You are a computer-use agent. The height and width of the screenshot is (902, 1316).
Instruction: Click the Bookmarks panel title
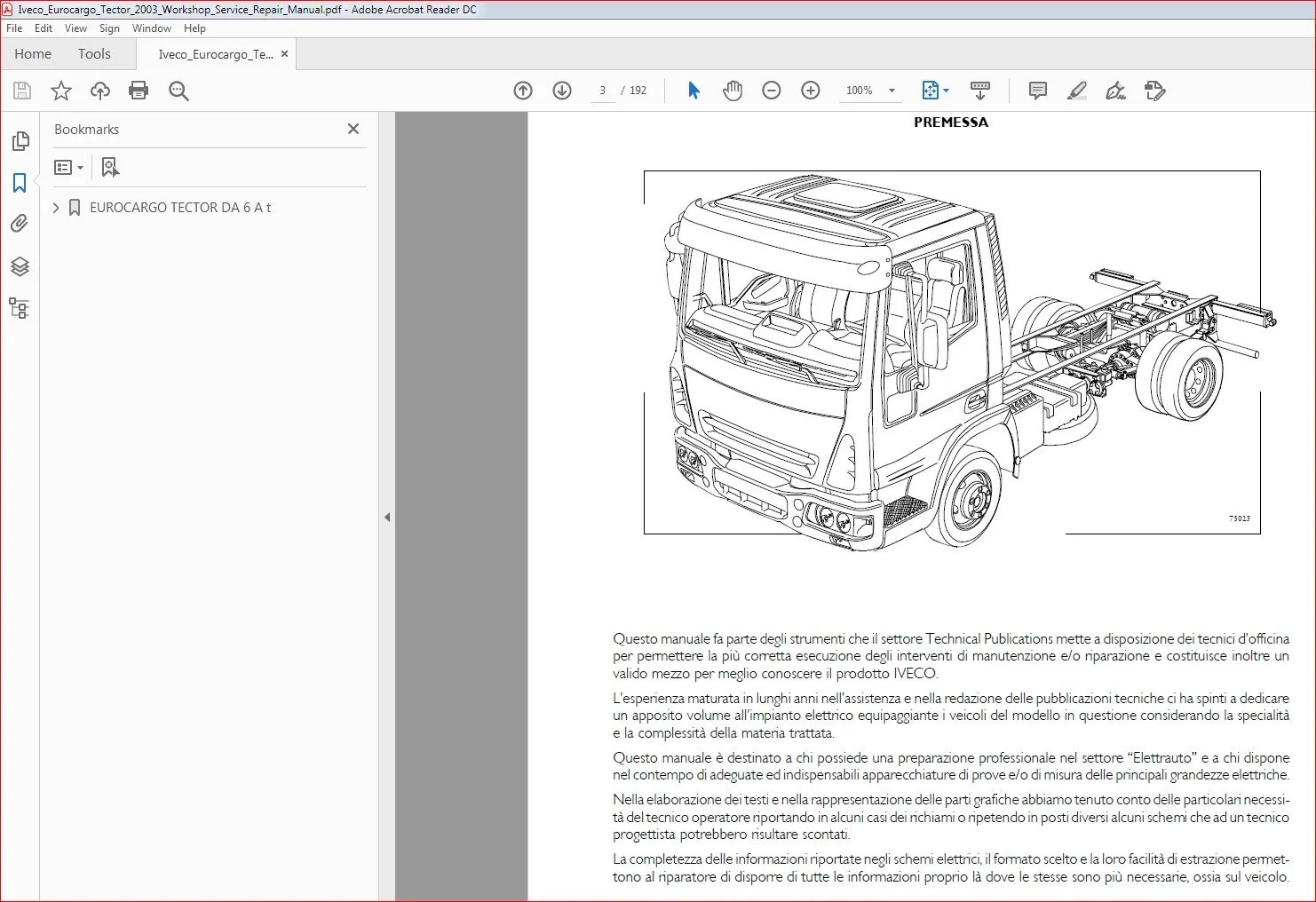click(86, 130)
